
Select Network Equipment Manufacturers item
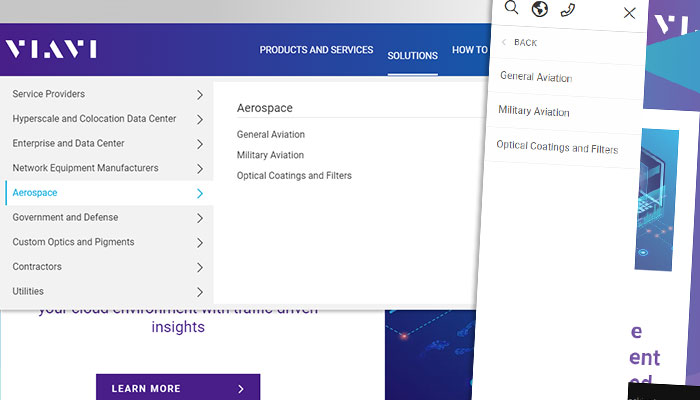pyautogui.click(x=85, y=168)
